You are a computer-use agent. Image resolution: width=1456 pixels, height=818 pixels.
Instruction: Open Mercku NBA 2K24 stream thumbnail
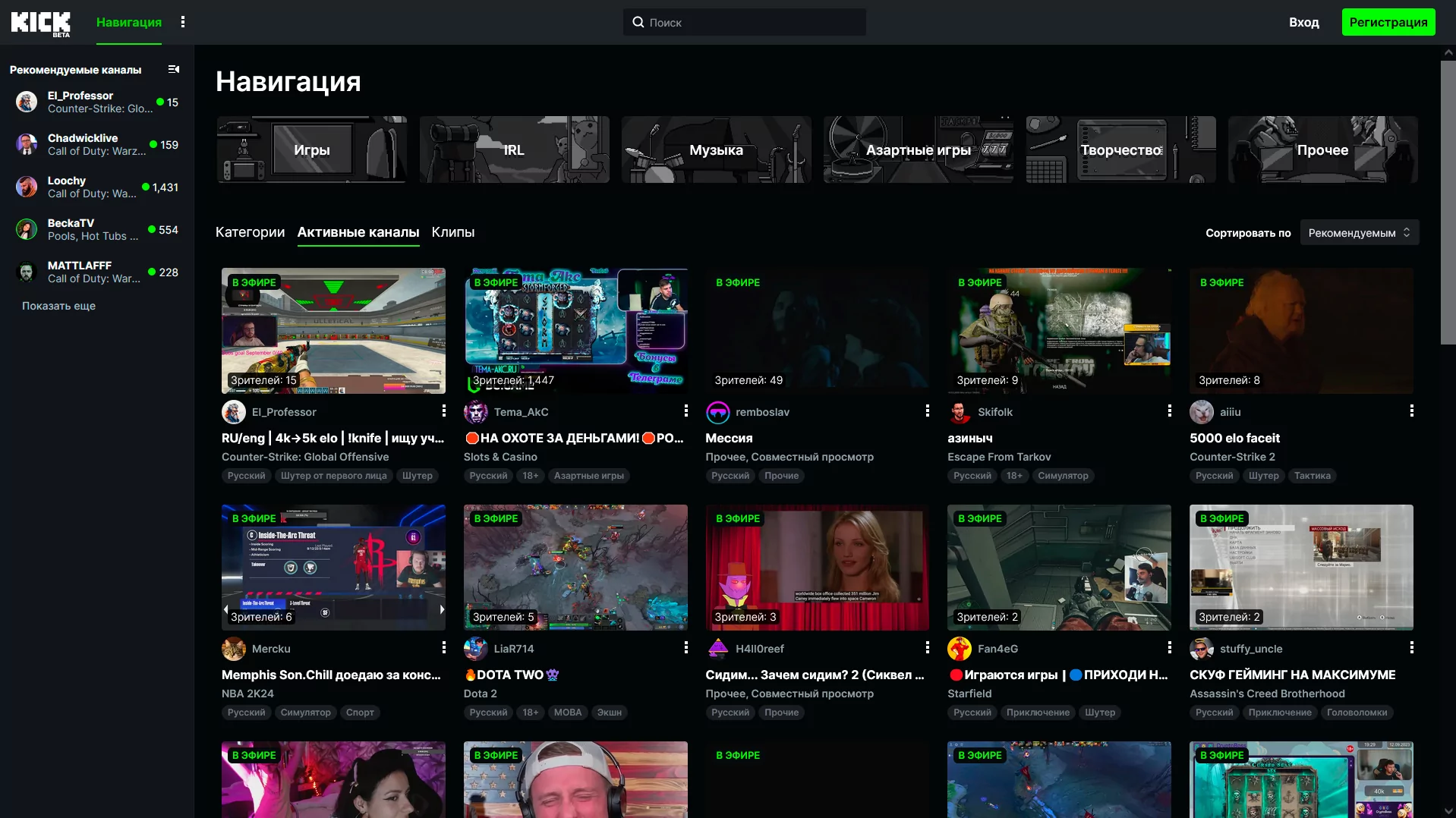coord(333,568)
